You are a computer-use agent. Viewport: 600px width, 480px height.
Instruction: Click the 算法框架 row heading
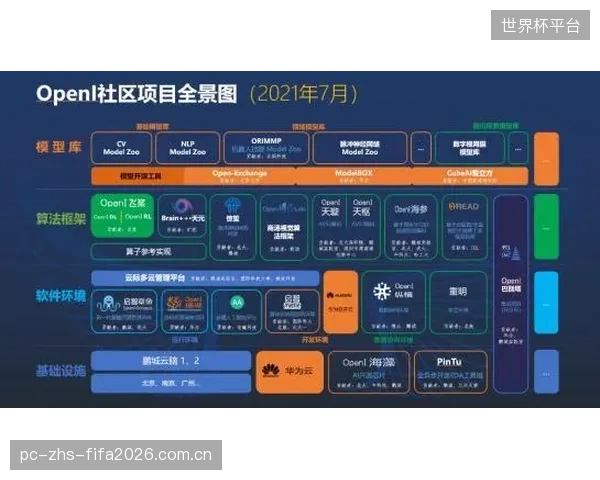(61, 219)
